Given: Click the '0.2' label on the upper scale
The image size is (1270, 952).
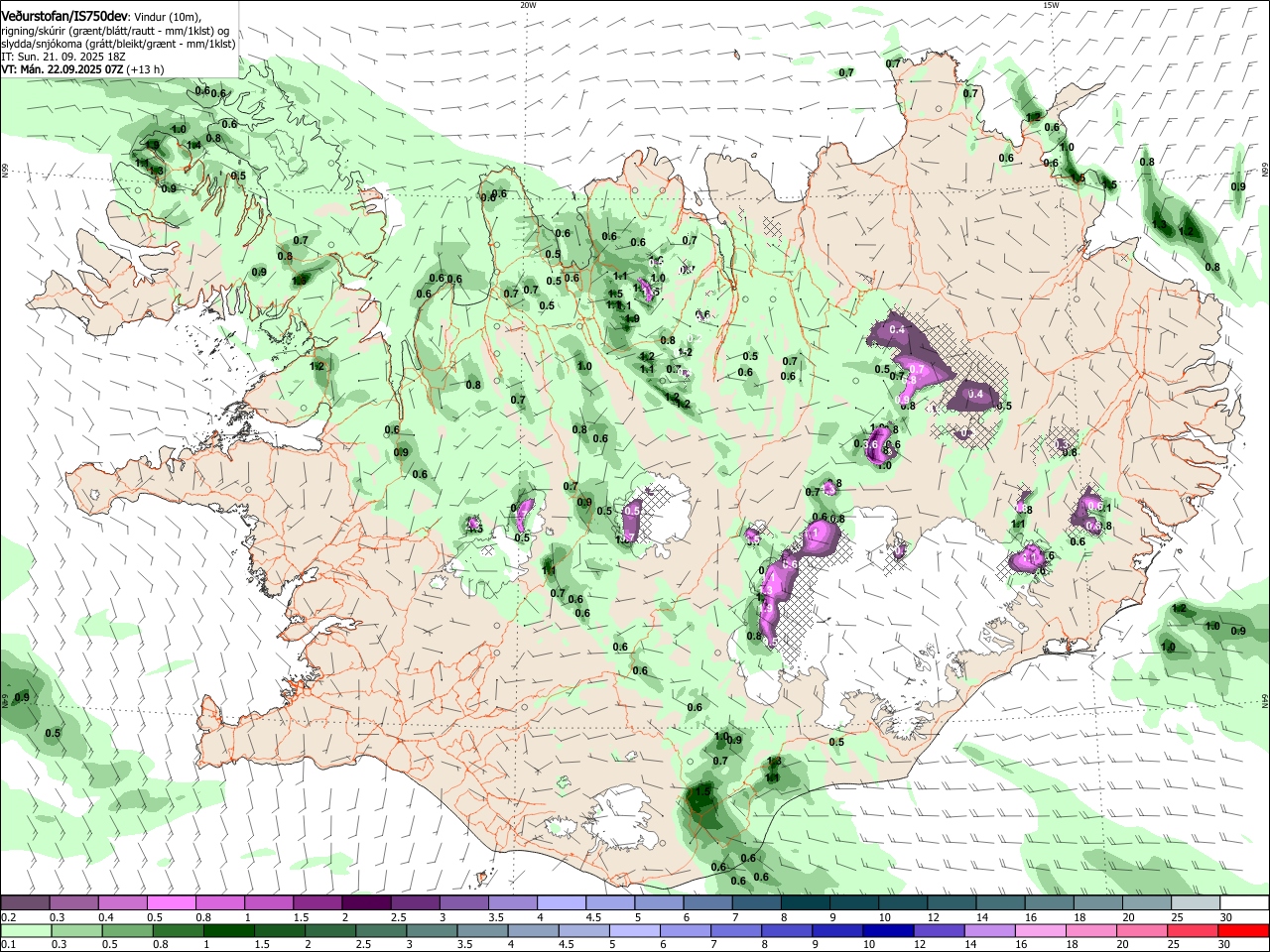Looking at the screenshot, I should (x=8, y=917).
